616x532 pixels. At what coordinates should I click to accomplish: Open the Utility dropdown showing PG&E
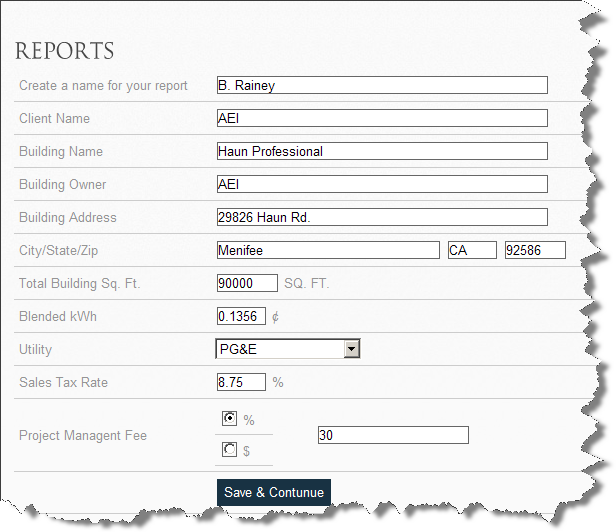pyautogui.click(x=288, y=349)
